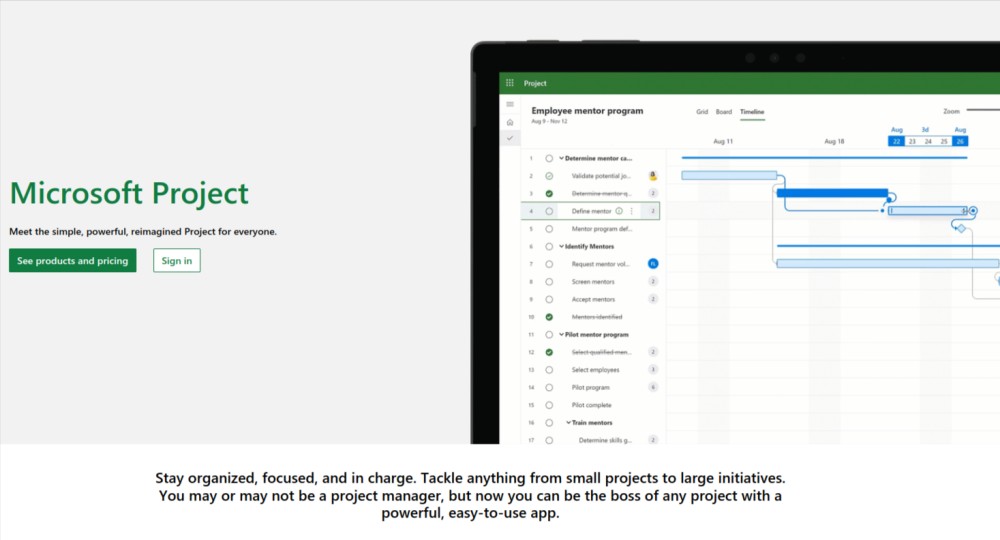Click the assignee badge on Define mentor row
The image size is (1000, 540).
tap(652, 211)
